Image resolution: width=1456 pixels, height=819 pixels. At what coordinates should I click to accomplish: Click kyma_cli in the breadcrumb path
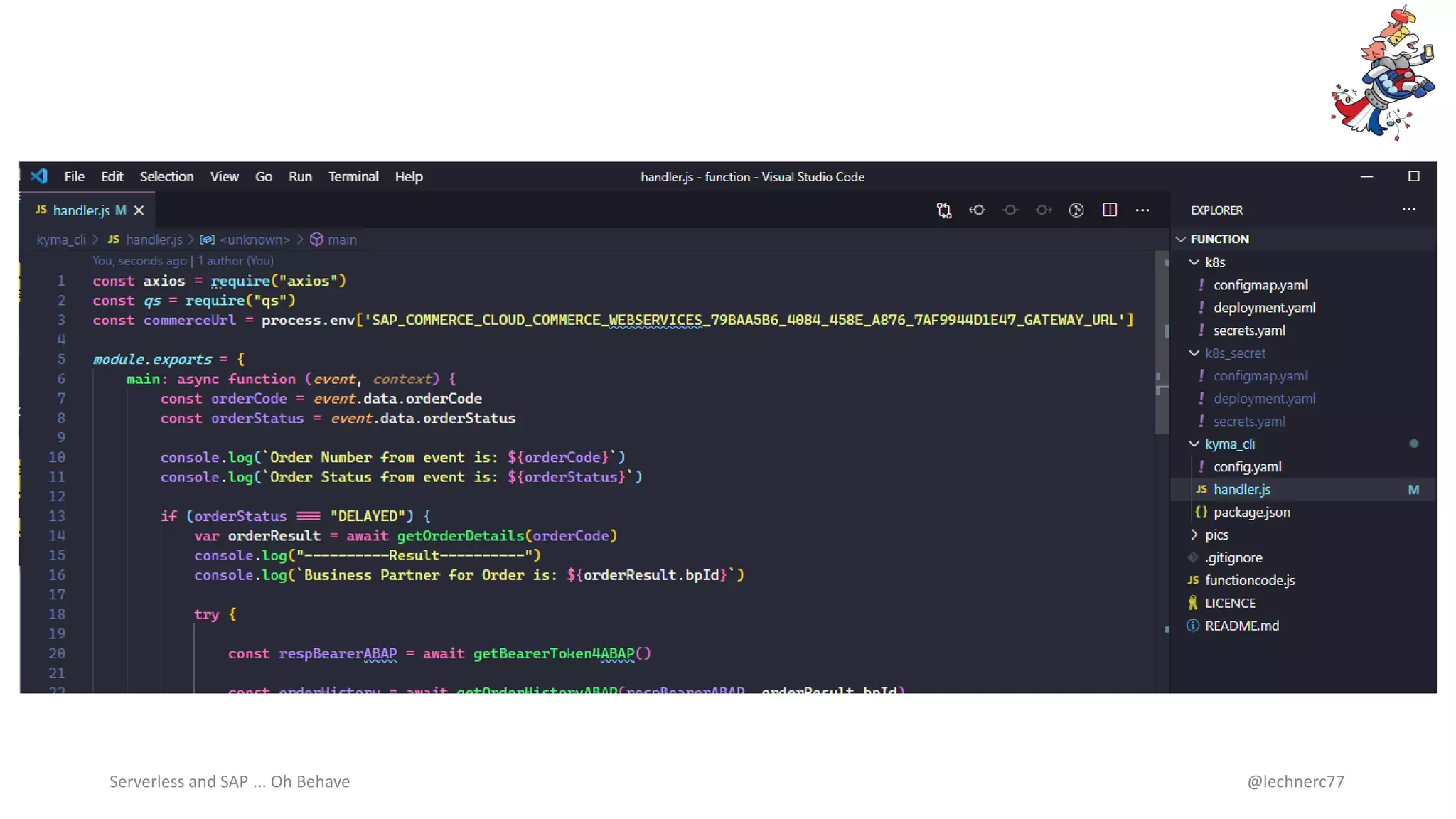coord(61,240)
